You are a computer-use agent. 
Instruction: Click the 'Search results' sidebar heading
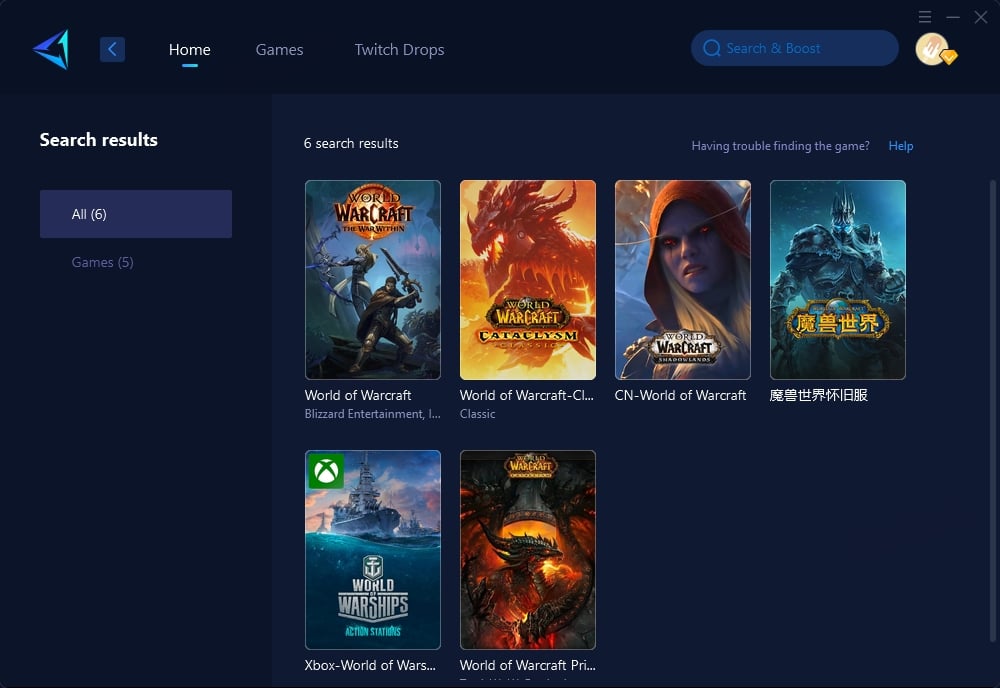click(x=98, y=140)
